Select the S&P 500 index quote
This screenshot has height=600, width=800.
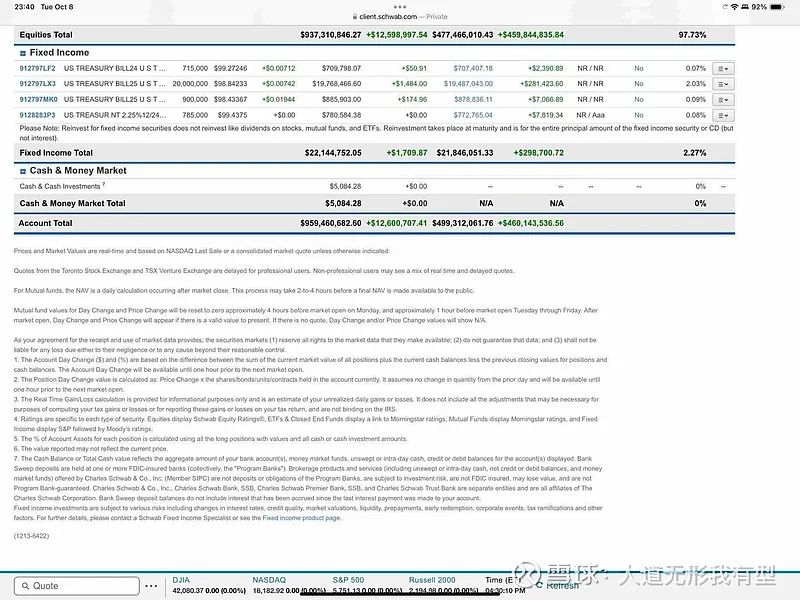point(367,585)
